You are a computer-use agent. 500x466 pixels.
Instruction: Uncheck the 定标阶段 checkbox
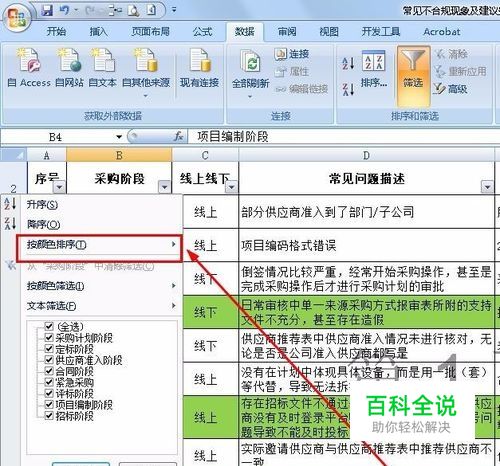49,349
